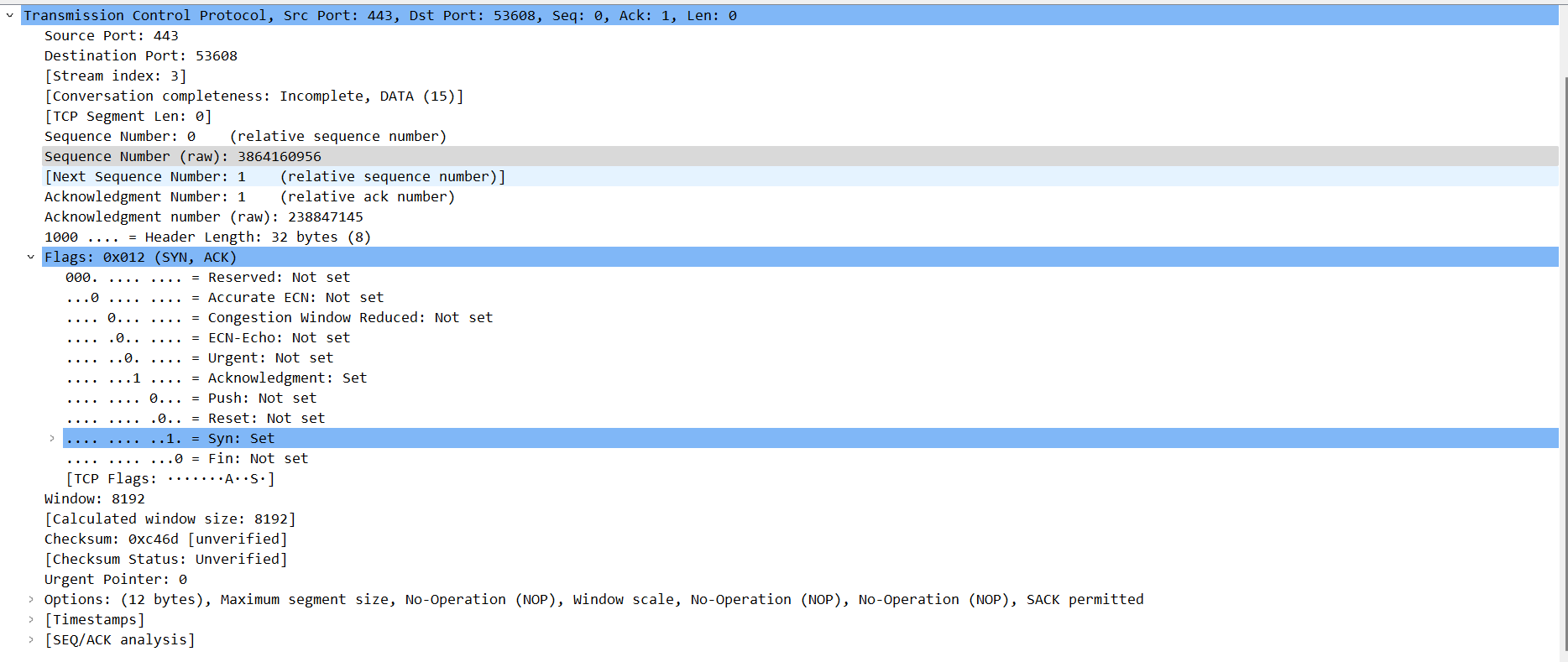Click the Stream index: 3 line
Screen dimensions: 1568x662
(x=115, y=76)
